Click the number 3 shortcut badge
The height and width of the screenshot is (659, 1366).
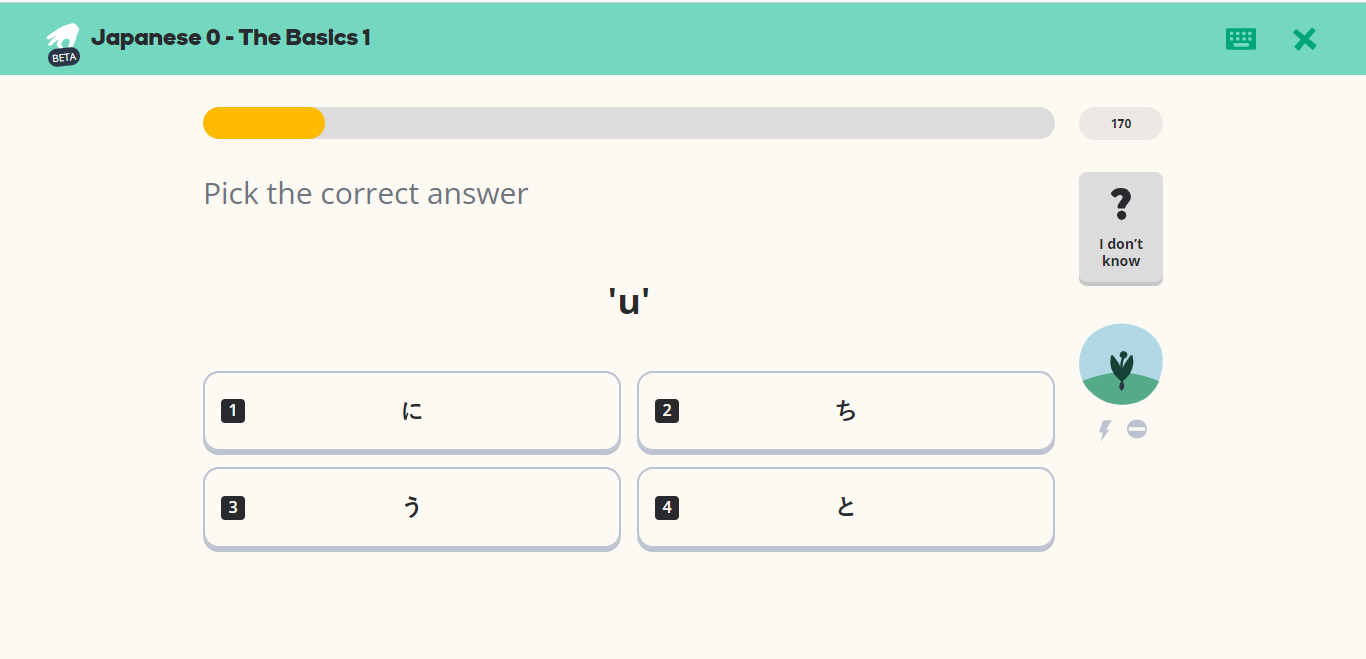[x=233, y=508]
